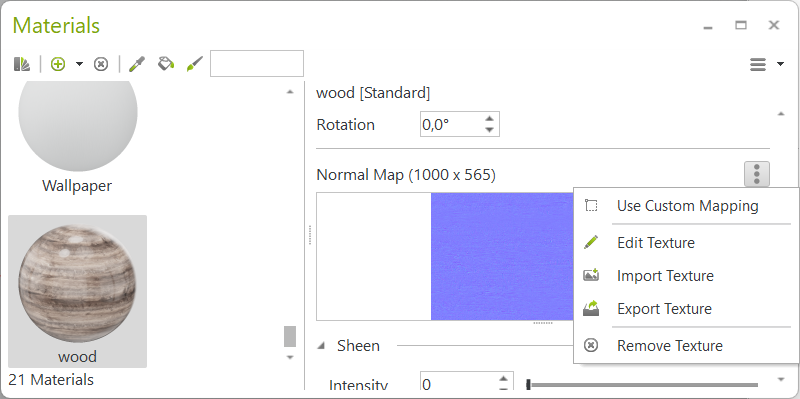The height and width of the screenshot is (399, 800).
Task: Choose Edit Texture from the menu
Action: (686, 242)
